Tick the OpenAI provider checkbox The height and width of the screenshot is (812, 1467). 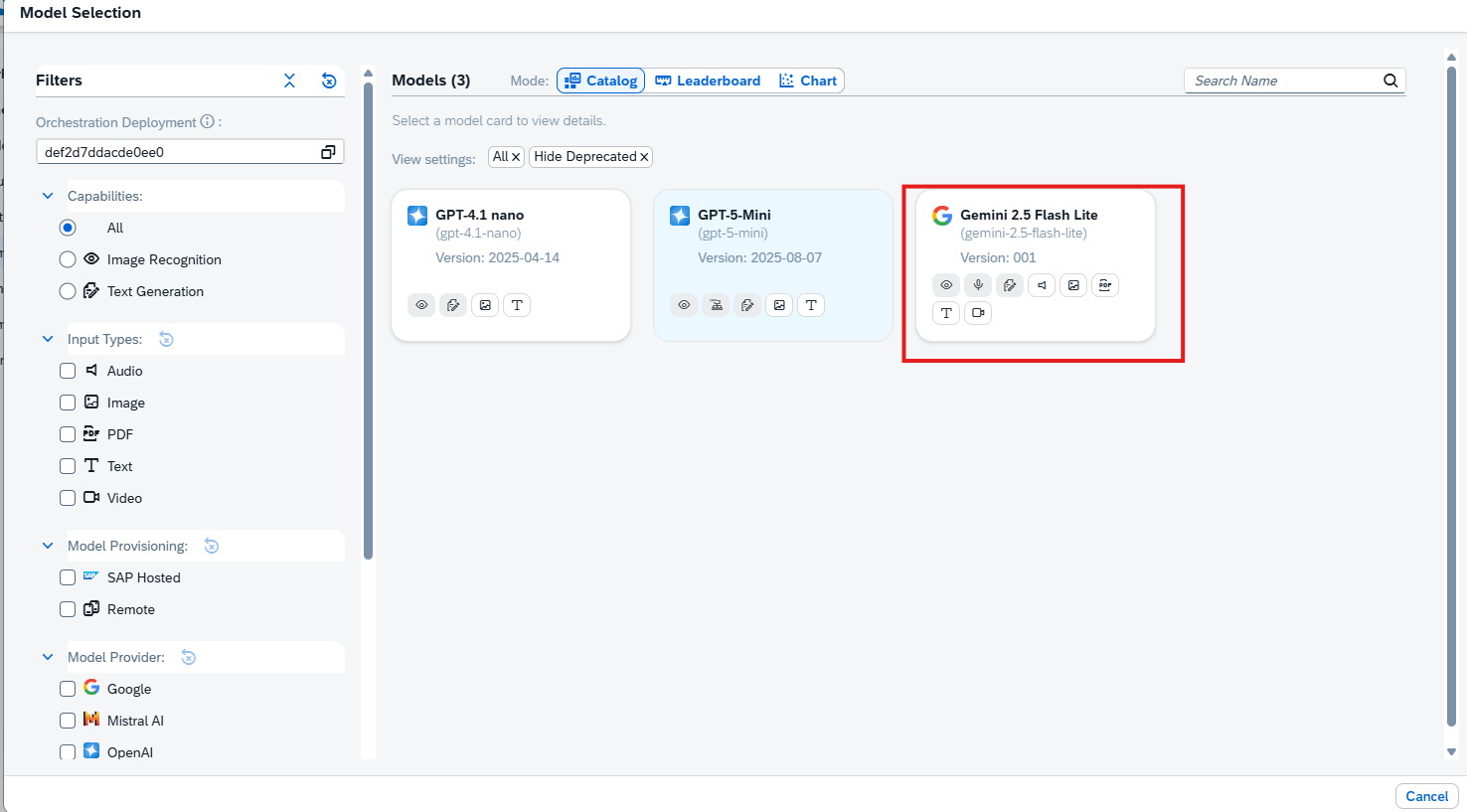click(68, 752)
